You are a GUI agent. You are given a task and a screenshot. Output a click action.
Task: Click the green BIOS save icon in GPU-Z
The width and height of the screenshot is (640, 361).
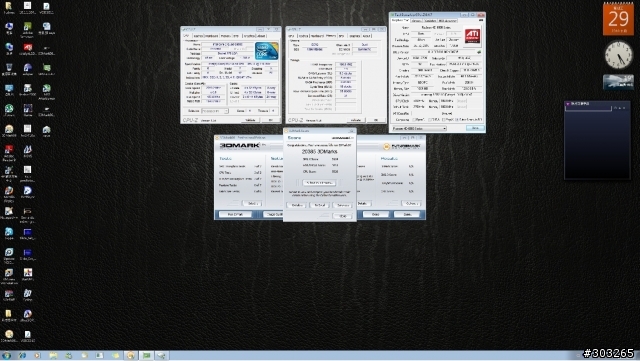[478, 52]
